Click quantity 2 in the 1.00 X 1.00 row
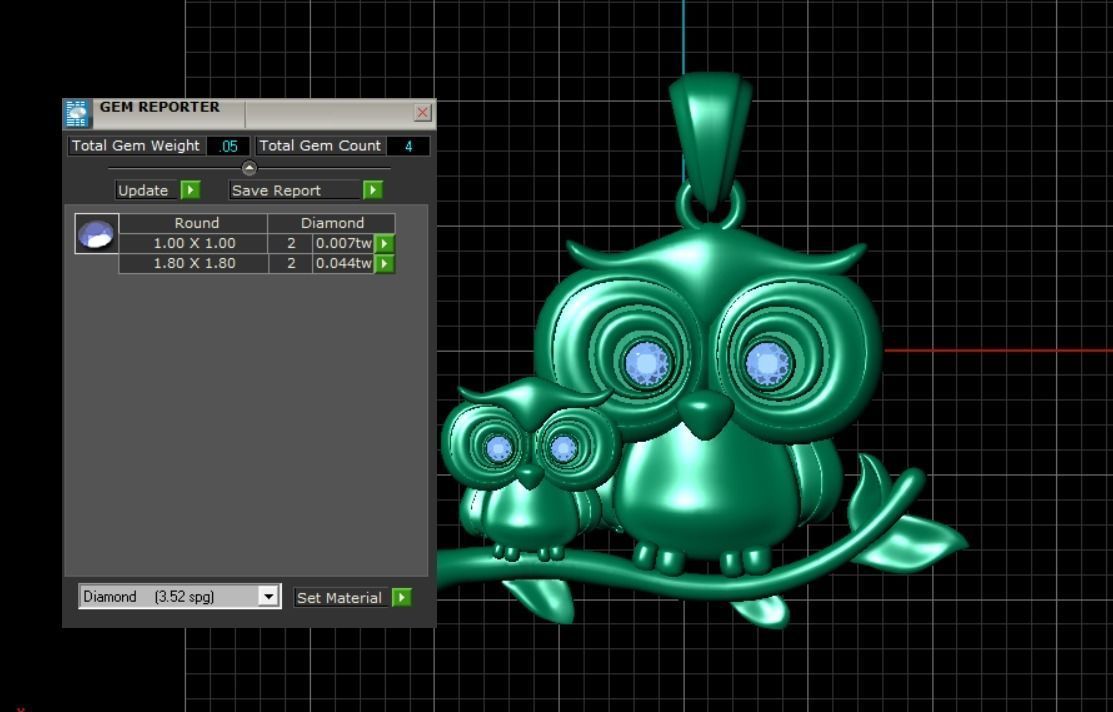The height and width of the screenshot is (712, 1113). coord(290,243)
